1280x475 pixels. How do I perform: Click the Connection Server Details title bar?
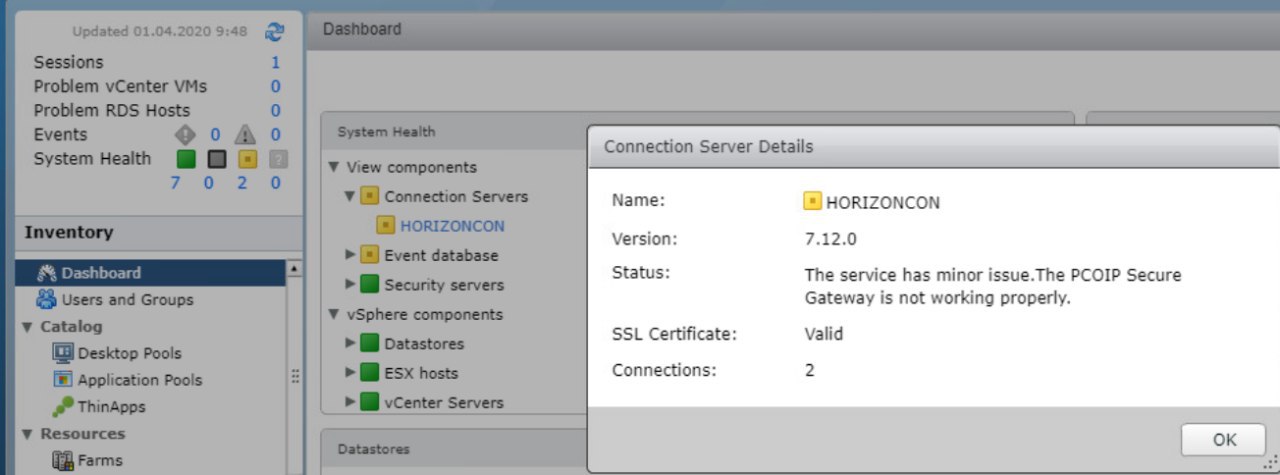(x=933, y=147)
